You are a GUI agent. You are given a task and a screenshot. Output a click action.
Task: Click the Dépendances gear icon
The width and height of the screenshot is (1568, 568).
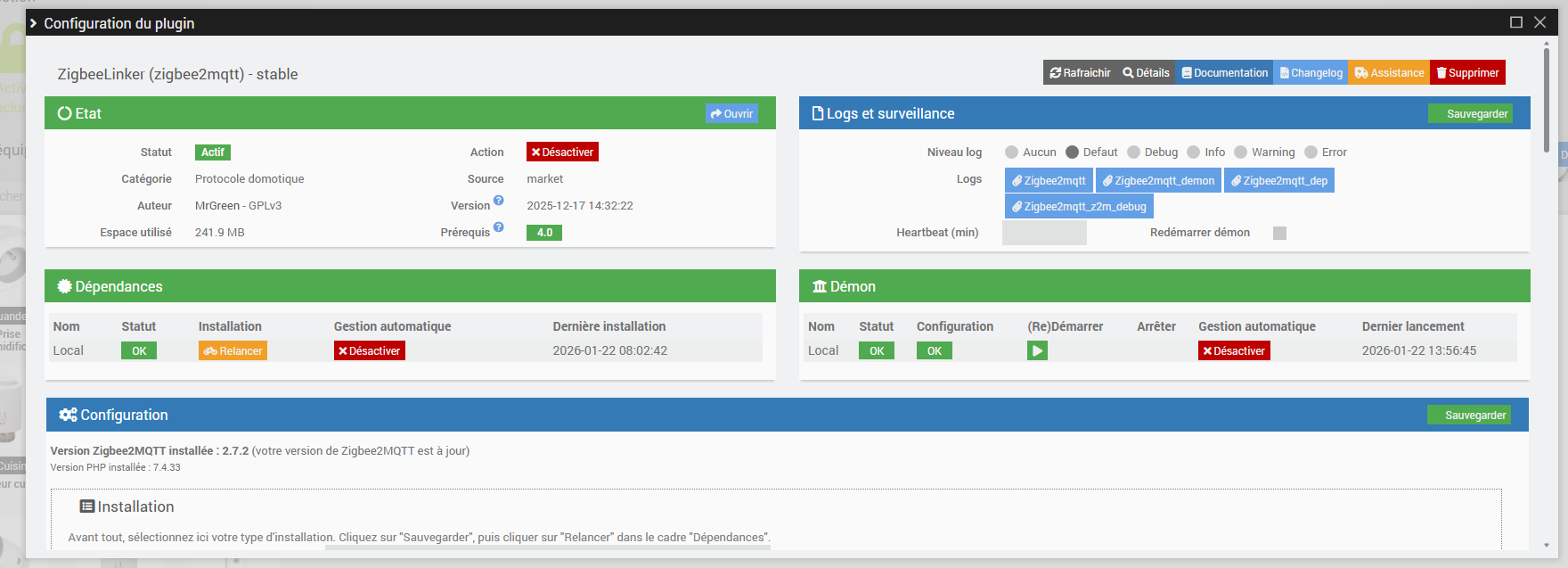pos(64,286)
